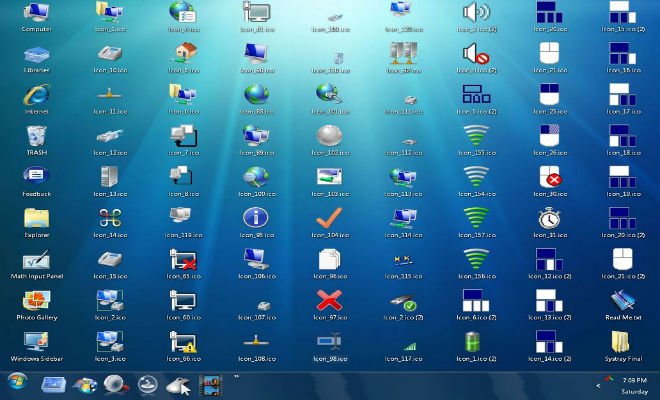The height and width of the screenshot is (400, 660).
Task: Select the Icon_155.ico wireless signal icon
Action: coord(476,136)
